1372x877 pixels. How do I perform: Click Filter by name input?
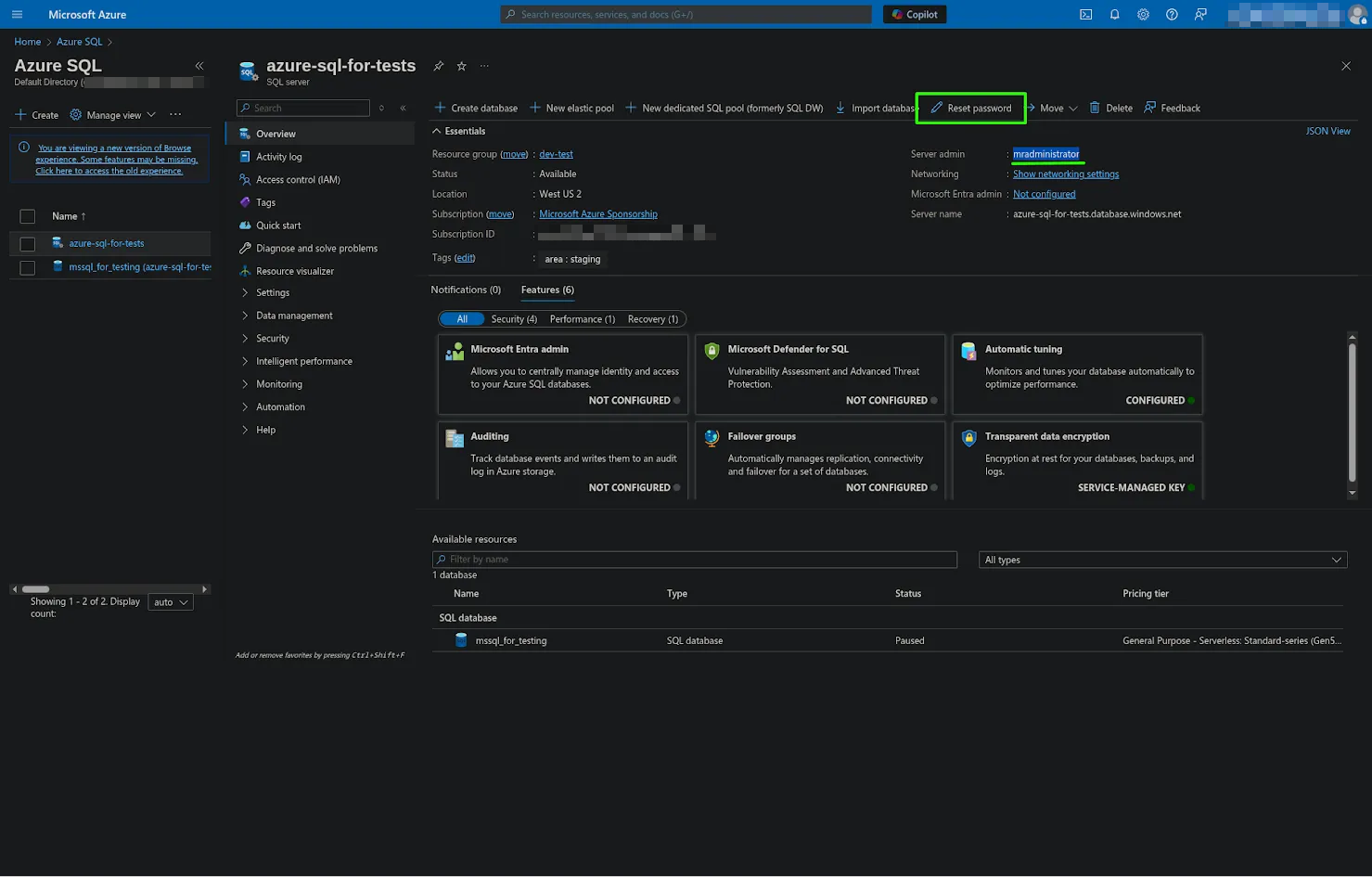[x=695, y=560]
